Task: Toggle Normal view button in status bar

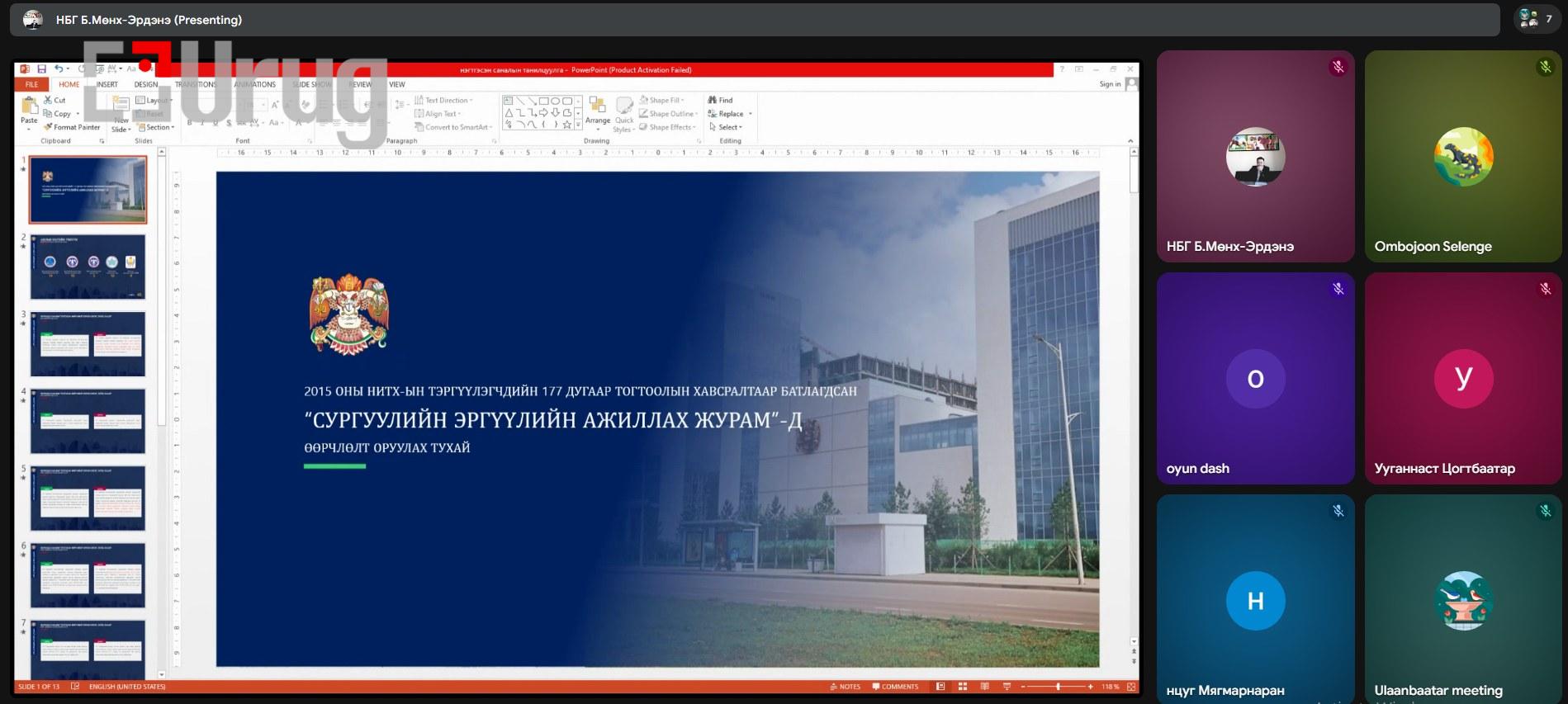Action: 940,687
